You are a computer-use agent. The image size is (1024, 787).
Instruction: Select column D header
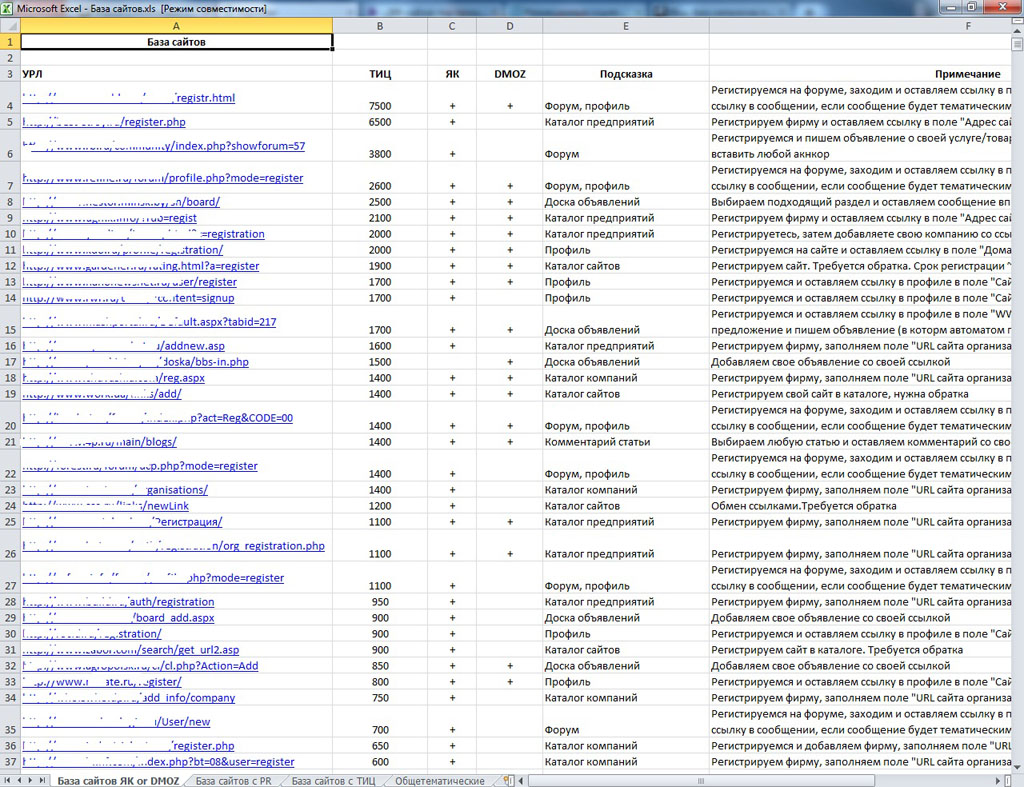509,26
